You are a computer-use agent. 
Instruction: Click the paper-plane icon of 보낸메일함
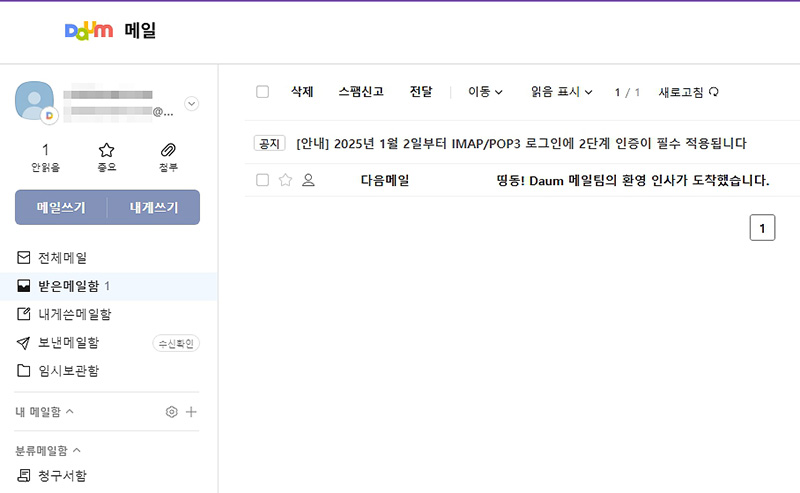[x=23, y=343]
